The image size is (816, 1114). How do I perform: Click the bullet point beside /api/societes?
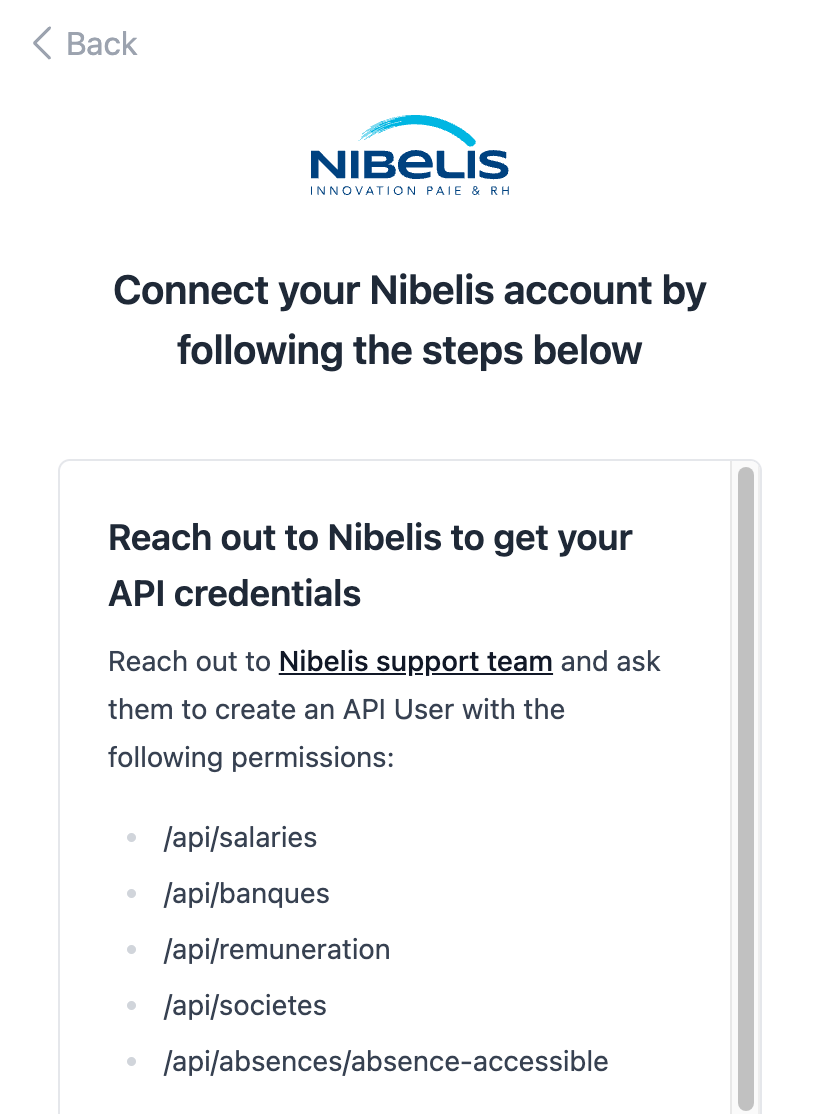click(x=131, y=1006)
